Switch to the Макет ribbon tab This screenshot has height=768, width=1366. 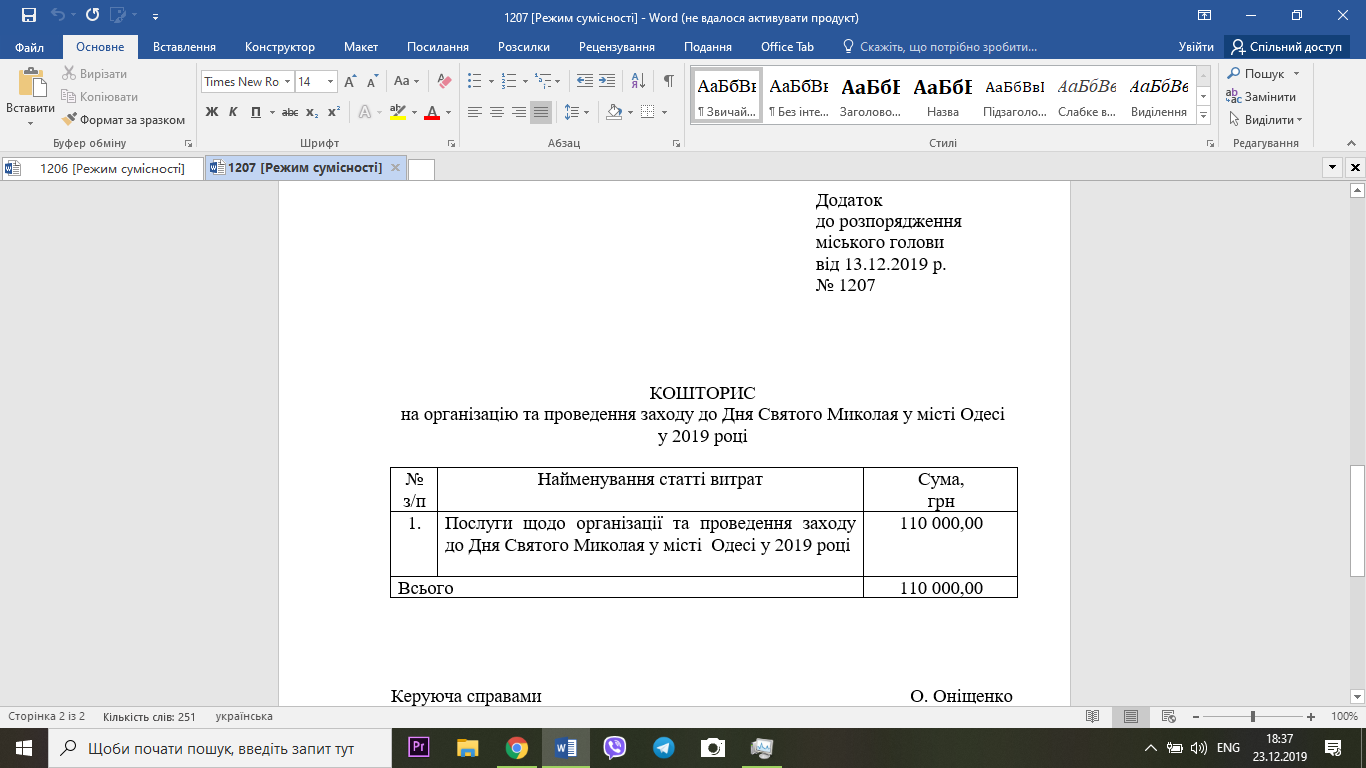tap(361, 47)
